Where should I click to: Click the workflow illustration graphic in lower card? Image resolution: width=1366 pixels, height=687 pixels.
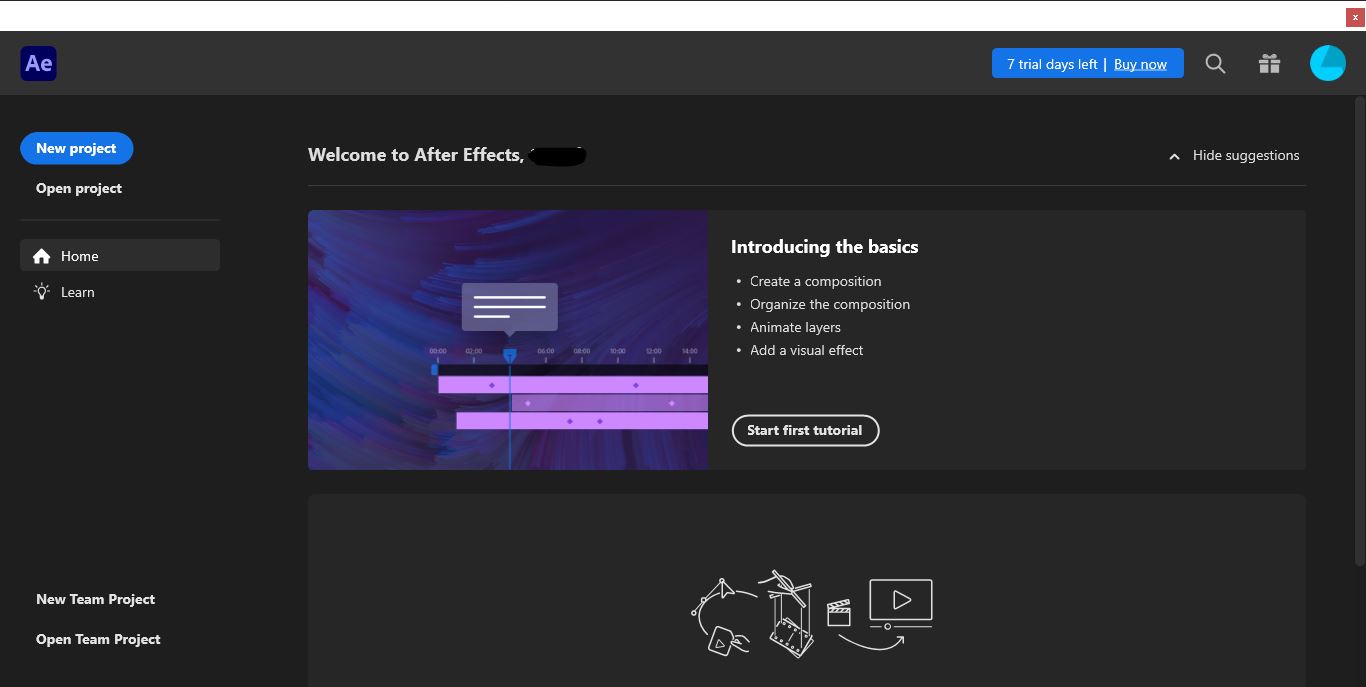[812, 613]
